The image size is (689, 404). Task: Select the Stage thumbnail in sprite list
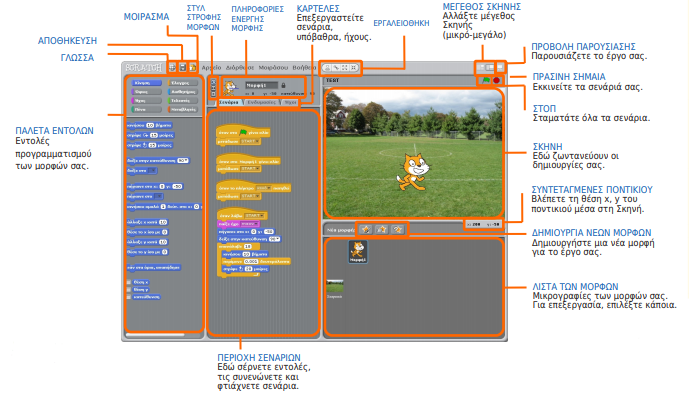(x=335, y=289)
